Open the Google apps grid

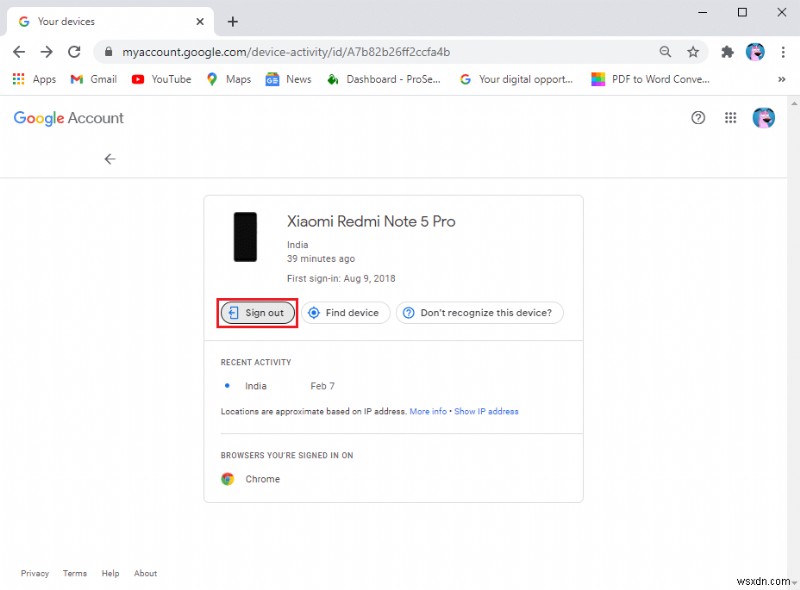pyautogui.click(x=731, y=118)
